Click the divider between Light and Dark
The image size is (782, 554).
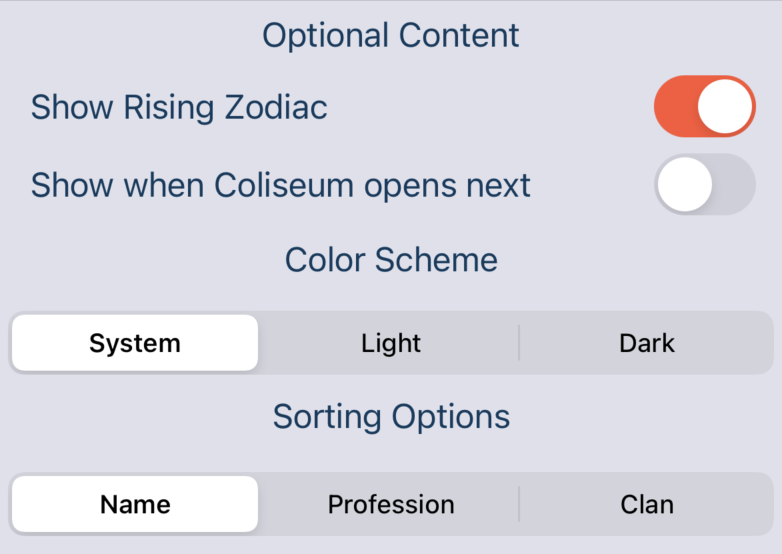(x=519, y=343)
